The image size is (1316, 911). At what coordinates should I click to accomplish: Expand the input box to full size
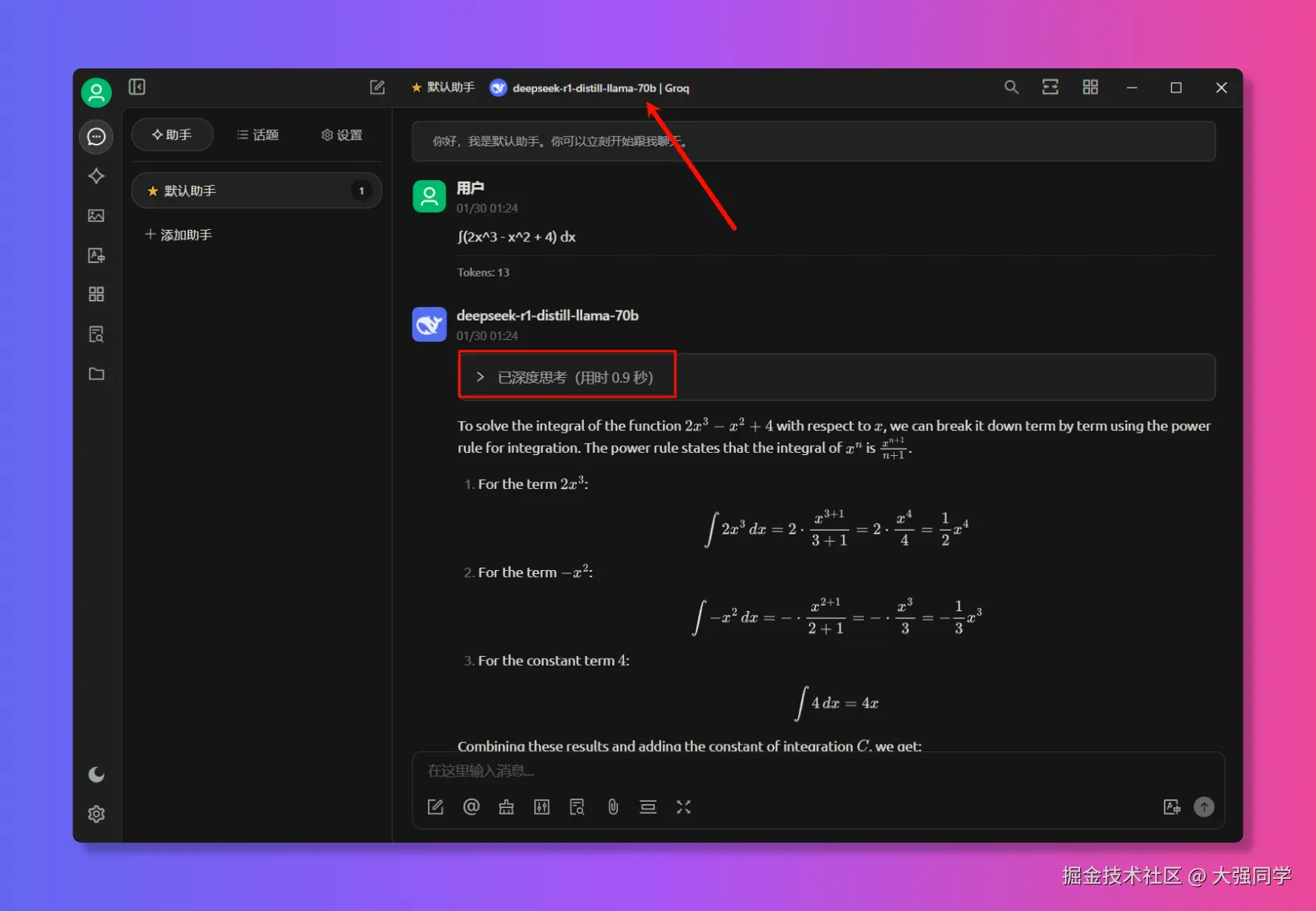pyautogui.click(x=684, y=807)
